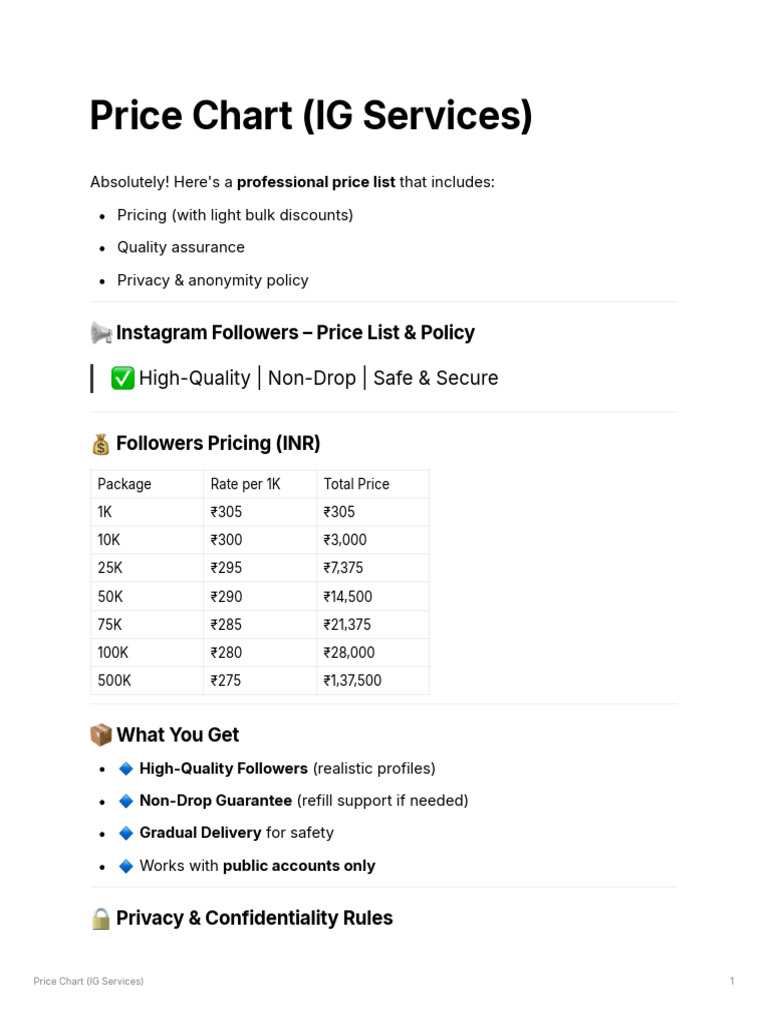Image resolution: width=768 pixels, height=1024 pixels.
Task: Select the ₹1,37,500 total price cell
Action: click(353, 681)
